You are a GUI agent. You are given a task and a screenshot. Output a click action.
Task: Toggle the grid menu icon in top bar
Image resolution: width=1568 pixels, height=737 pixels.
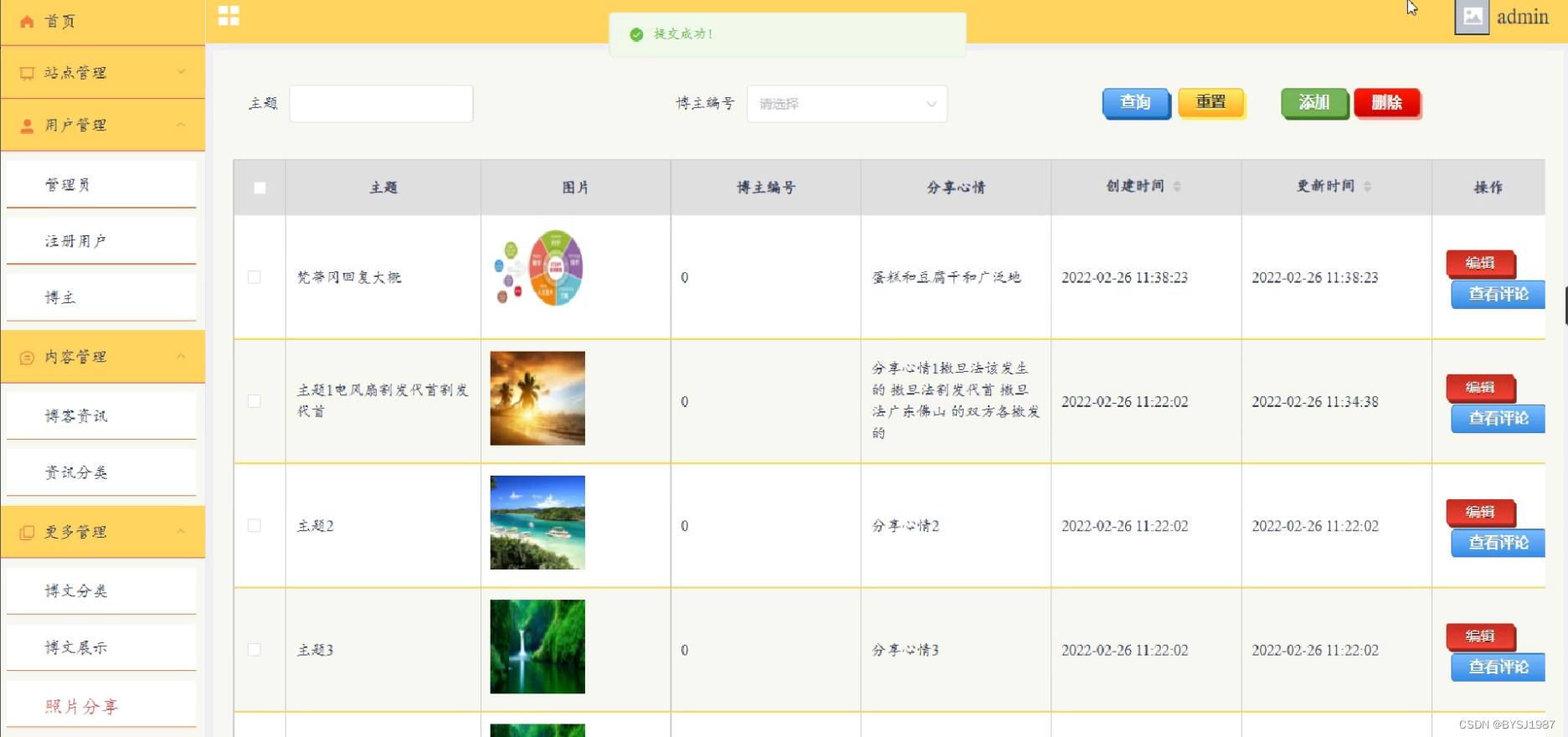click(x=229, y=16)
